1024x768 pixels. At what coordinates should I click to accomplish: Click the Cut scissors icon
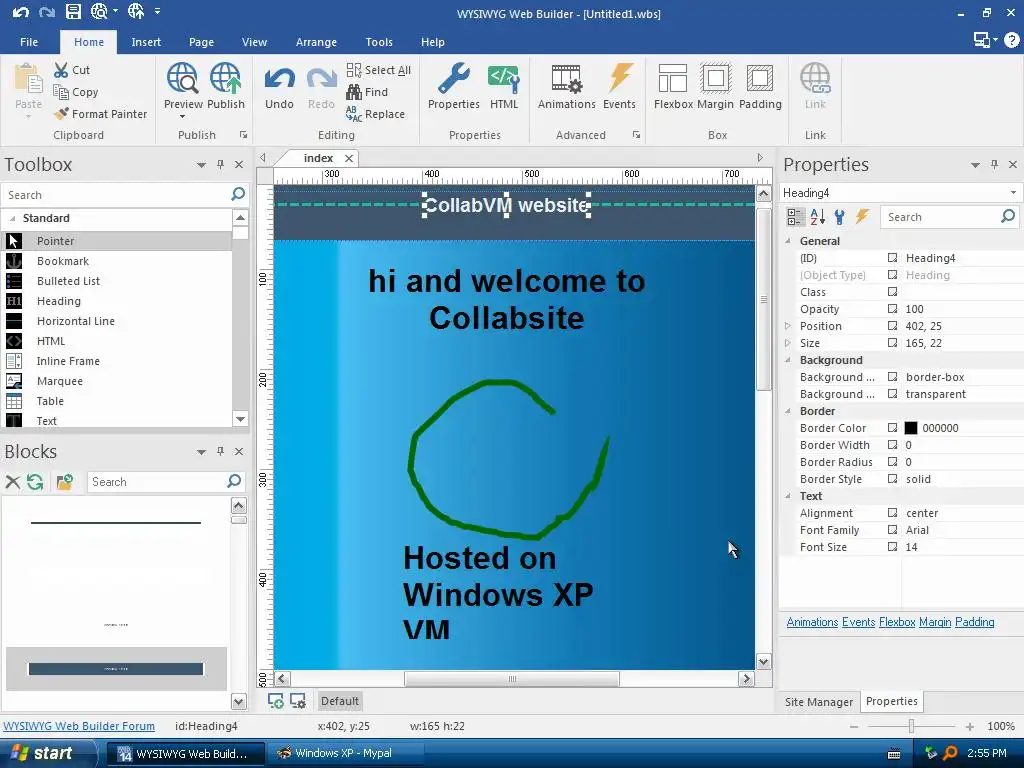61,70
